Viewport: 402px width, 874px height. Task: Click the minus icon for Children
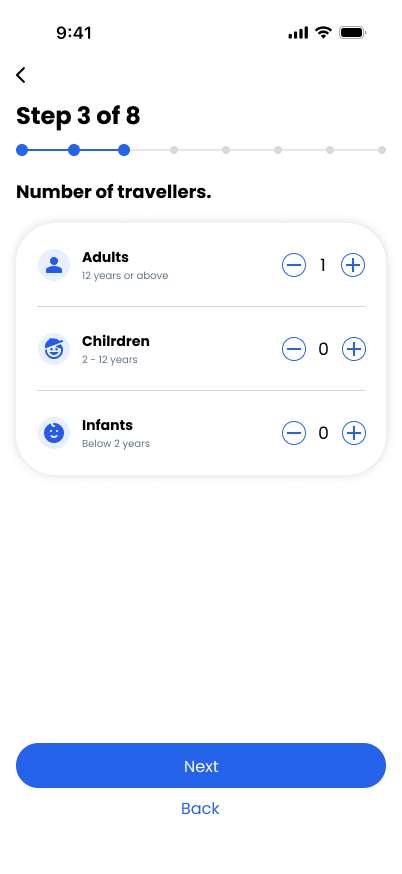pyautogui.click(x=294, y=349)
